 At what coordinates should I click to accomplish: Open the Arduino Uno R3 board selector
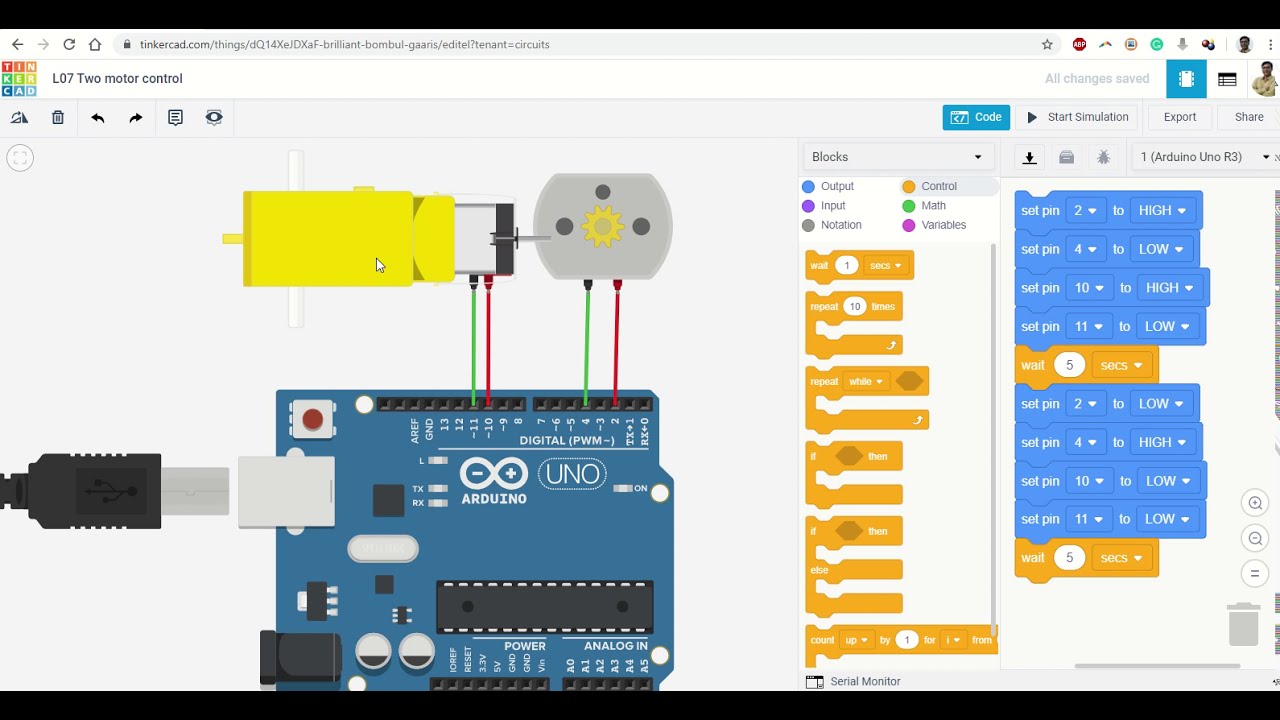coord(1204,157)
